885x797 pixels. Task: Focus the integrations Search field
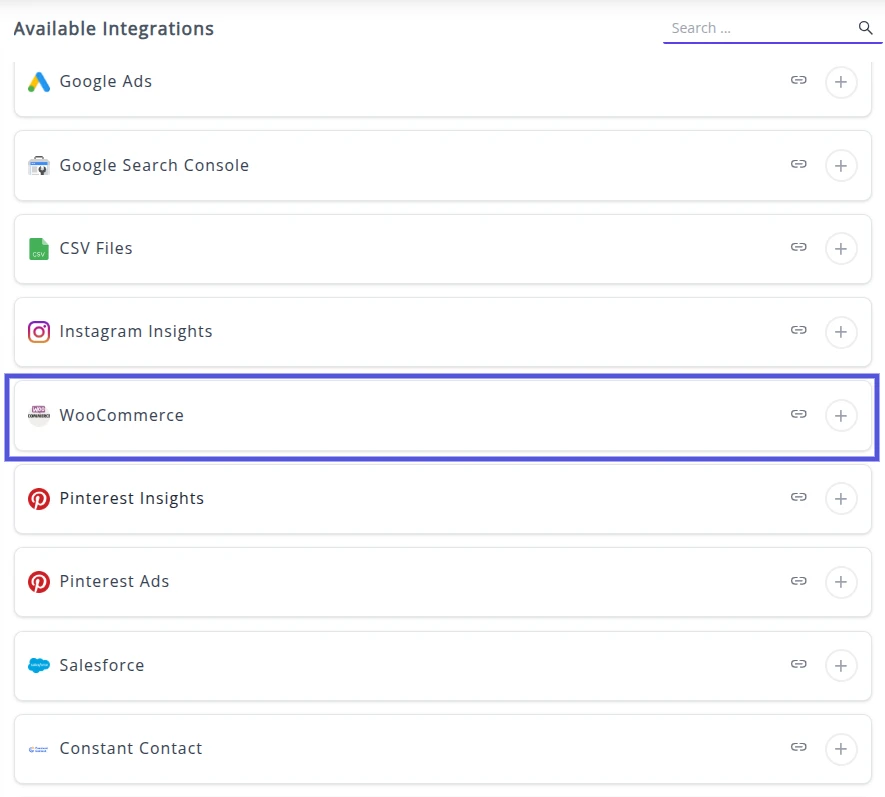point(760,28)
